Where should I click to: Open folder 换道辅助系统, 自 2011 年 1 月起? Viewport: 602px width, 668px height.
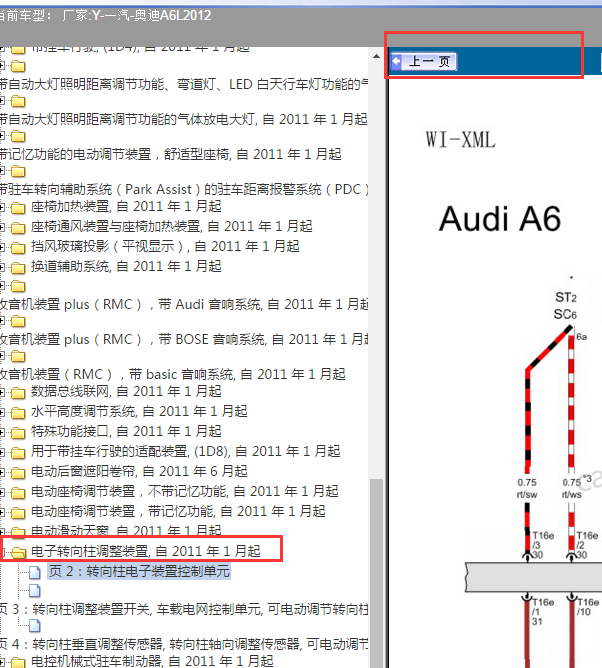pos(126,267)
